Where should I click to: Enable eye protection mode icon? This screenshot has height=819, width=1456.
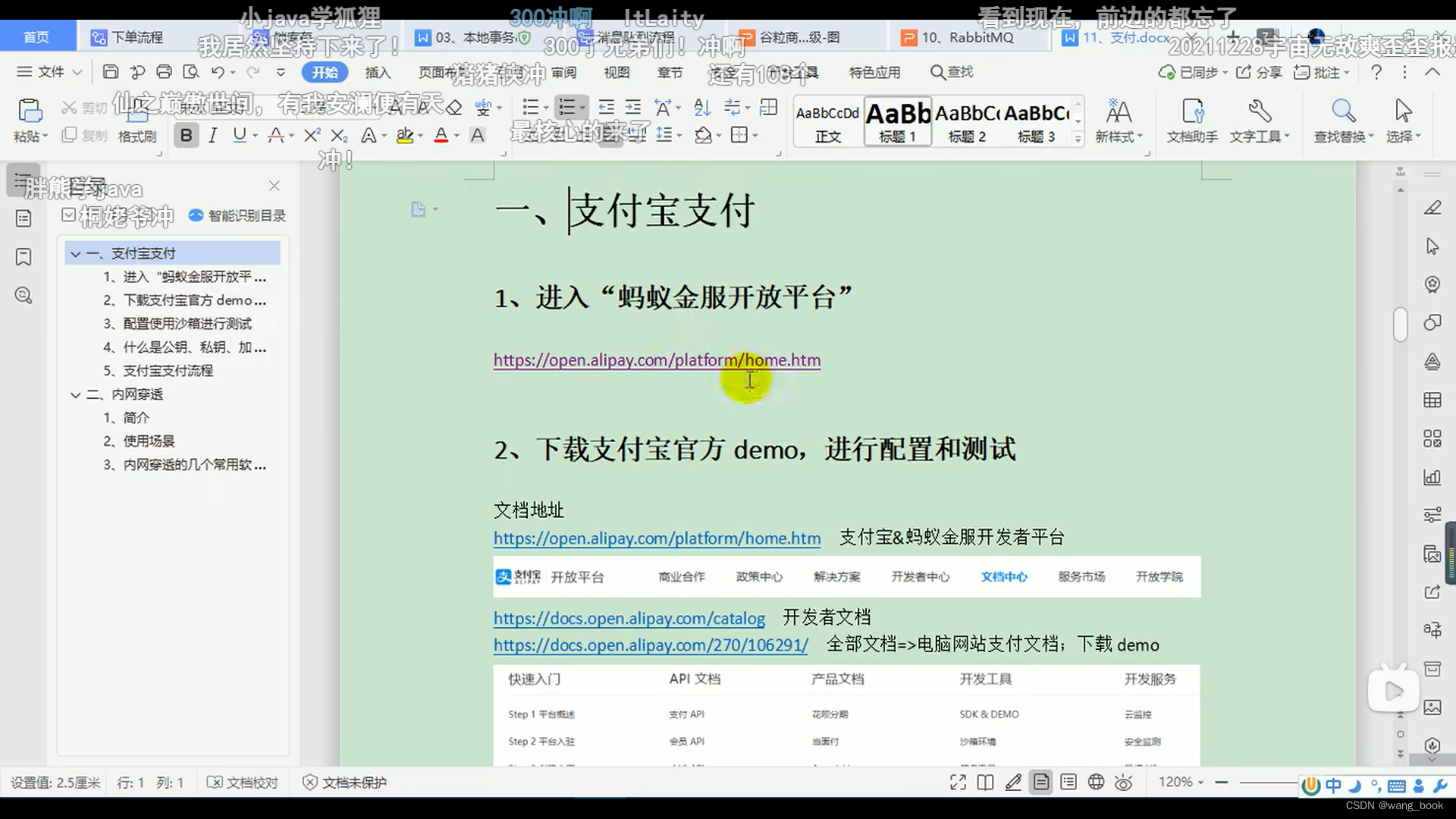coord(1124,783)
